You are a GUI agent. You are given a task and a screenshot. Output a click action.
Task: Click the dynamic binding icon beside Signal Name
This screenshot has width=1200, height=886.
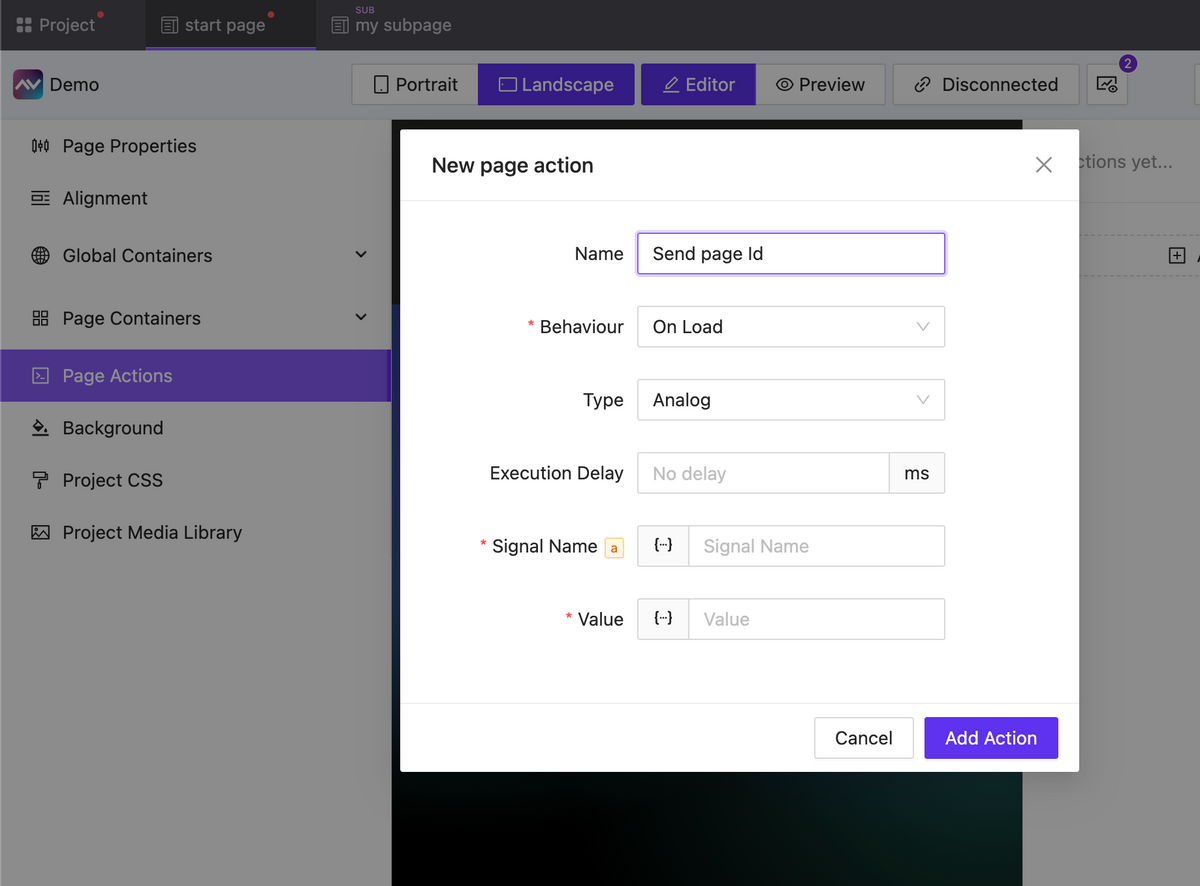(663, 545)
